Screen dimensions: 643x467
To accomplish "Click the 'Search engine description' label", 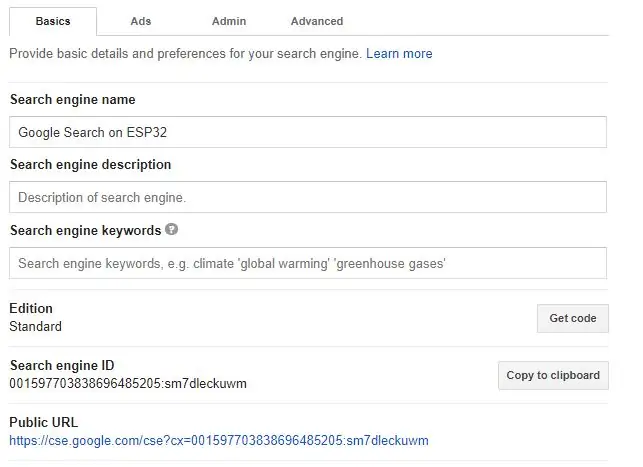I will 91,164.
